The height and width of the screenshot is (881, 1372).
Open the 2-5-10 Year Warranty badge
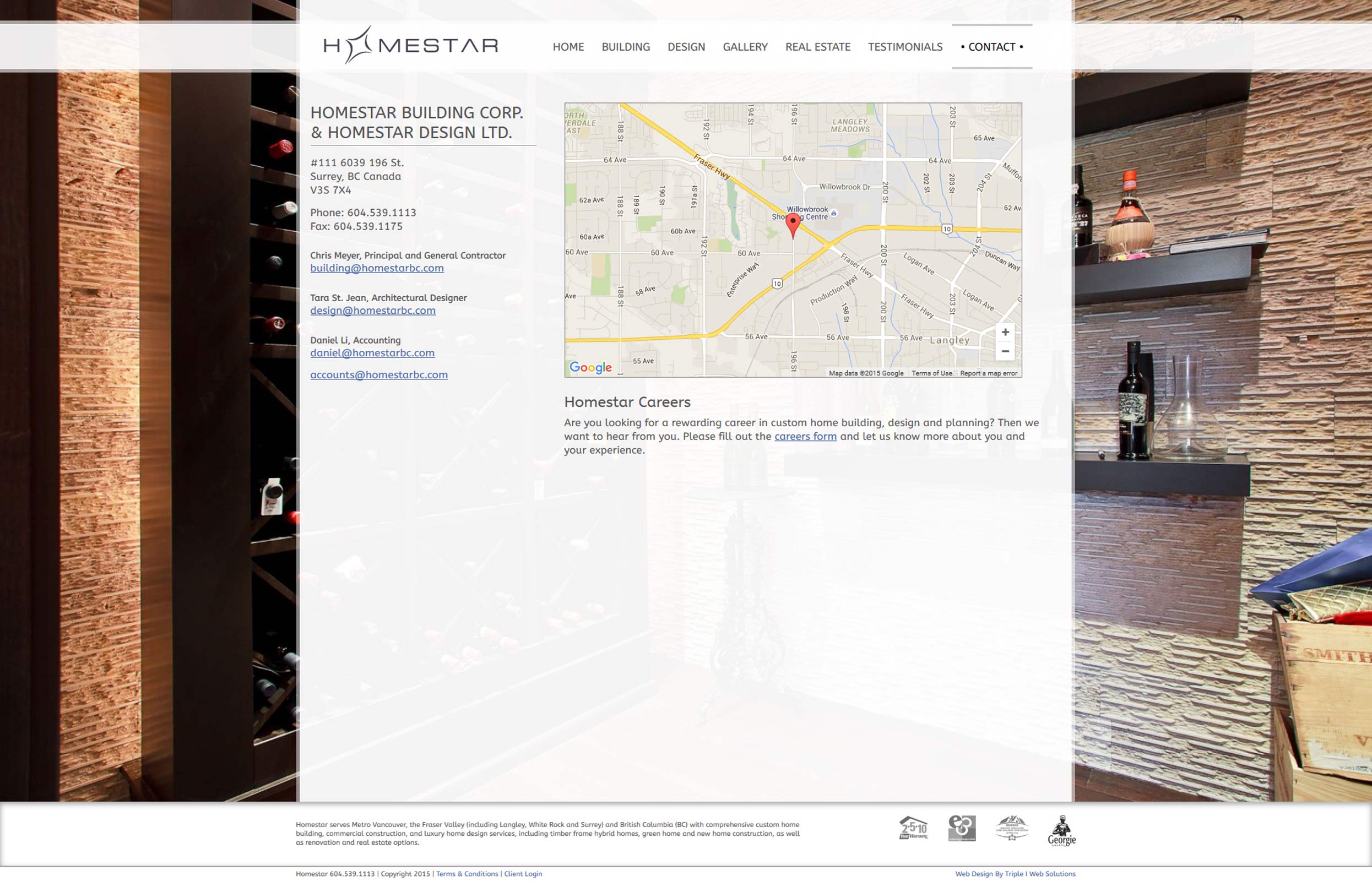pos(913,828)
